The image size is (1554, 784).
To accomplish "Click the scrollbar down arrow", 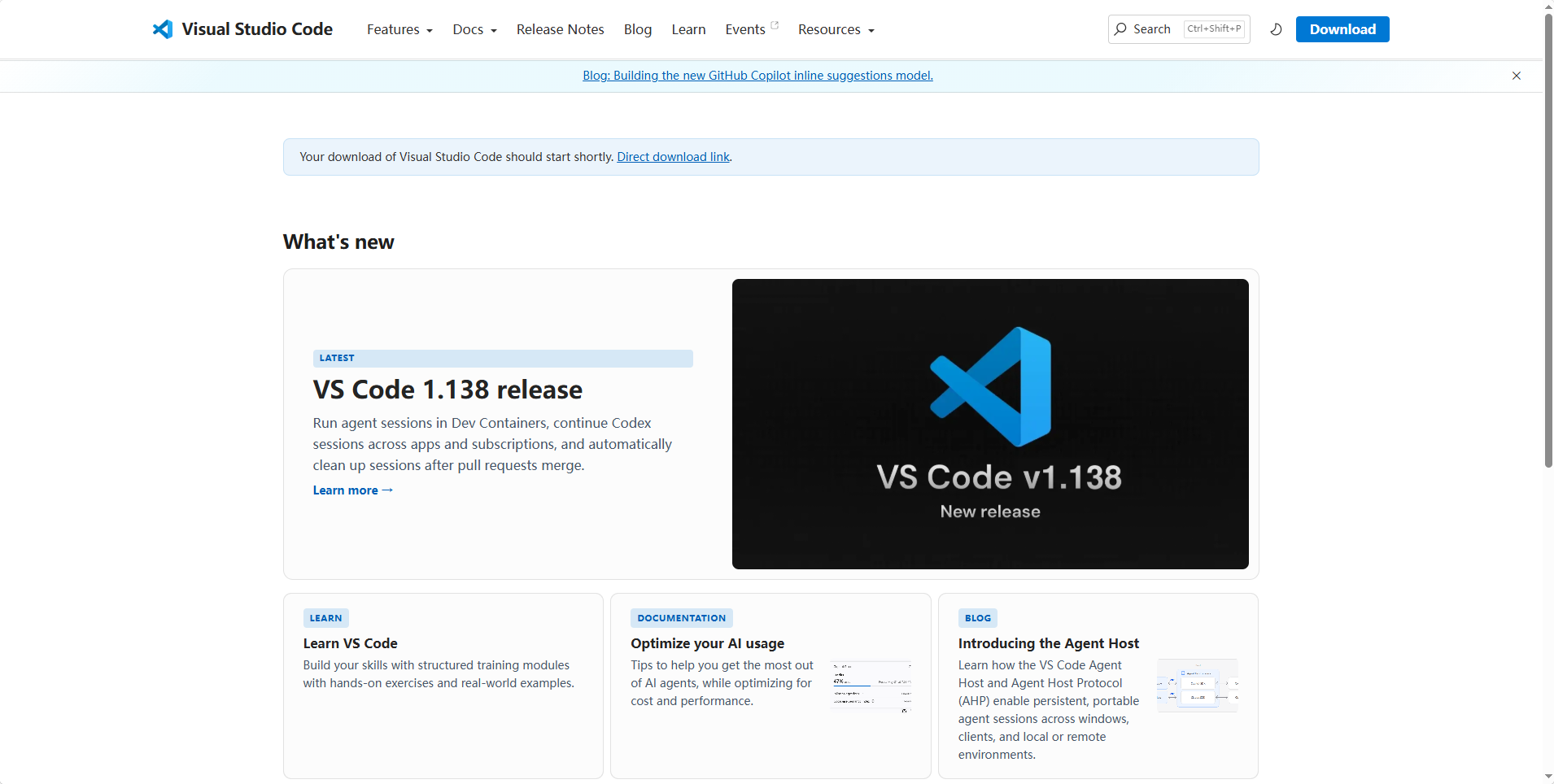I will 1548,777.
